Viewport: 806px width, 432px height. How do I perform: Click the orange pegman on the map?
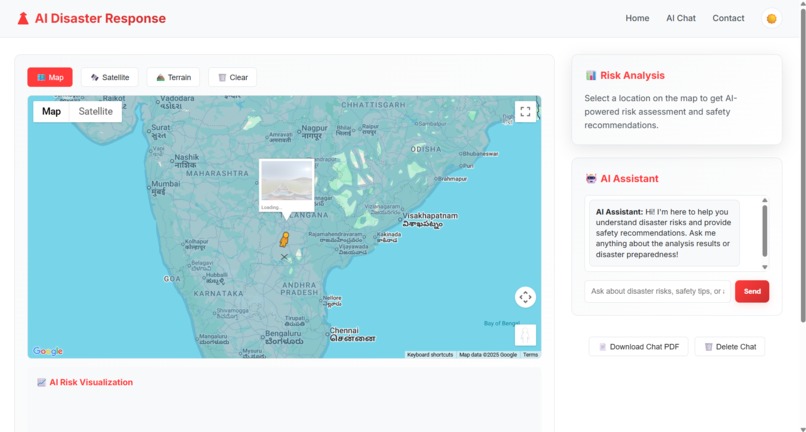pyautogui.click(x=284, y=240)
